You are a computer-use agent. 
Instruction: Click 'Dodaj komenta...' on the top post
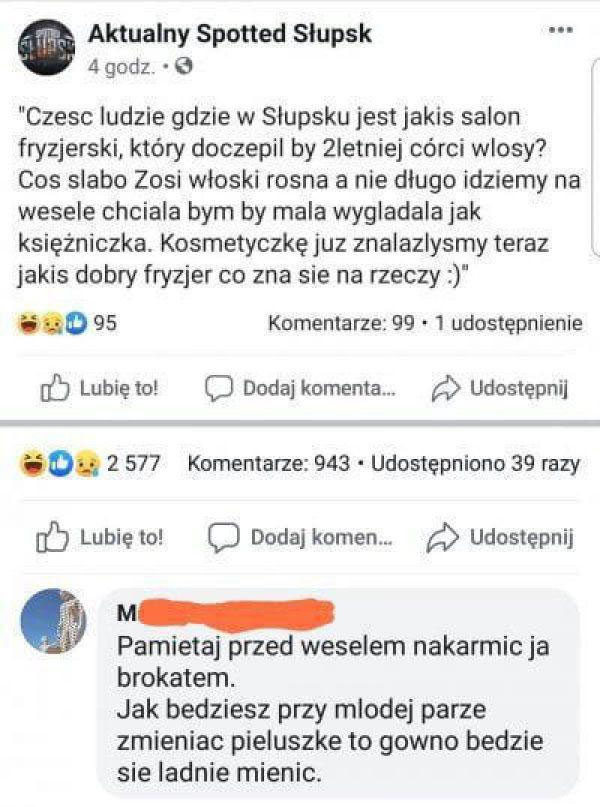point(301,388)
